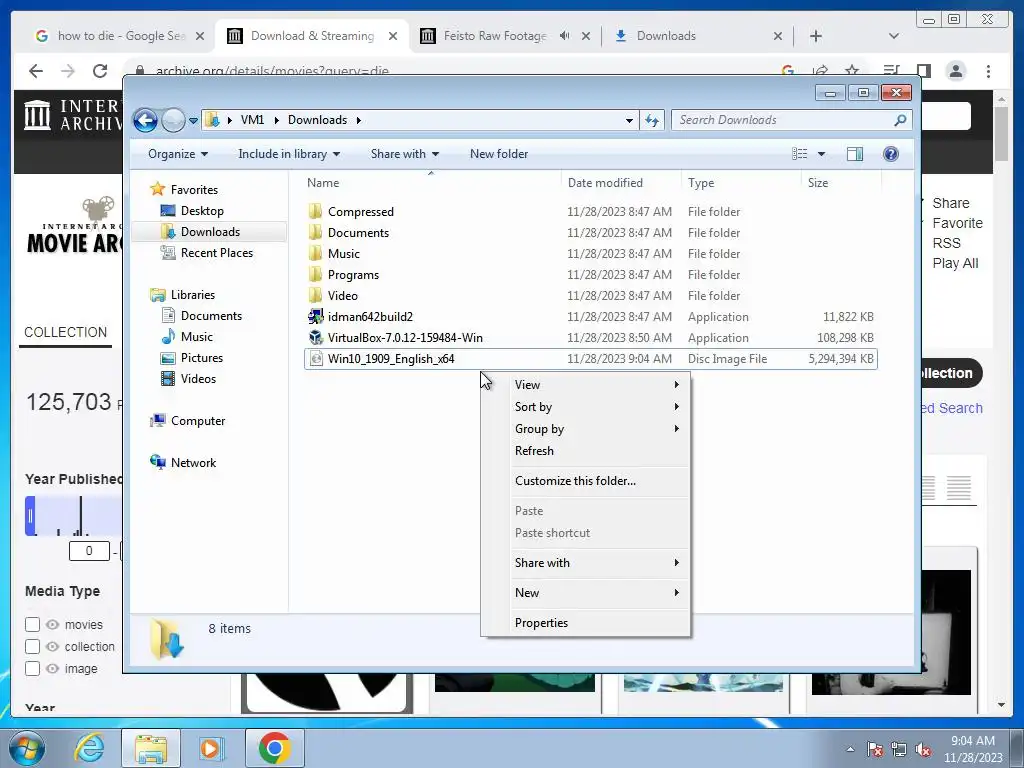Check the collection media type checkbox
The height and width of the screenshot is (768, 1024).
32,647
